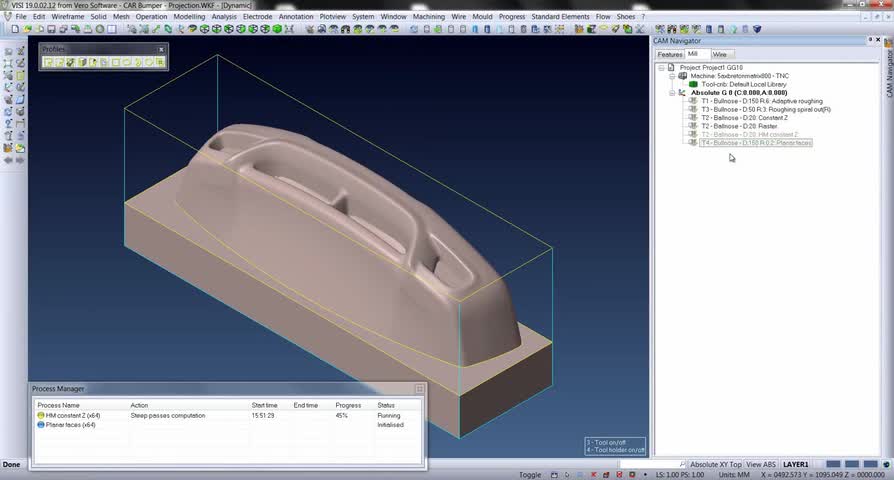Select the T4 Bullnose Planar faces operation
This screenshot has width=894, height=480.
[x=756, y=143]
